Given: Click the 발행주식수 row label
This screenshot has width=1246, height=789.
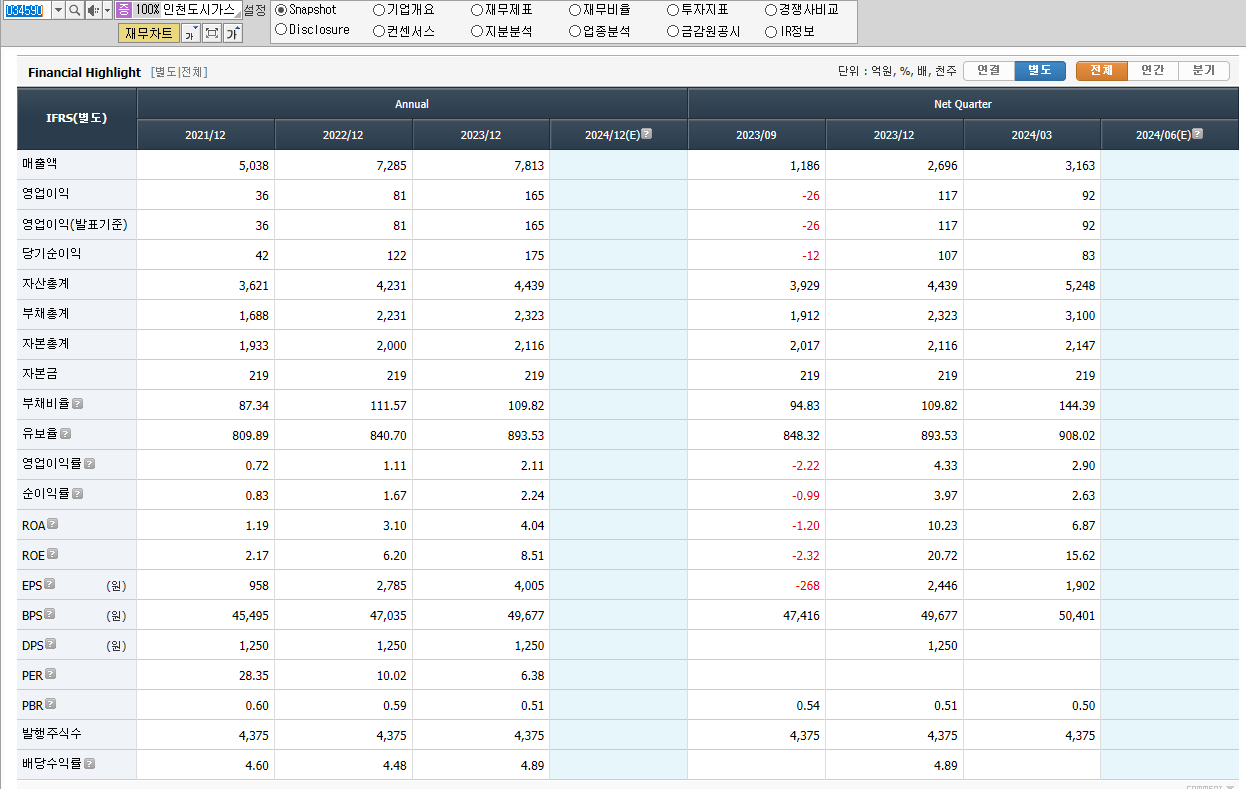Looking at the screenshot, I should pos(52,734).
